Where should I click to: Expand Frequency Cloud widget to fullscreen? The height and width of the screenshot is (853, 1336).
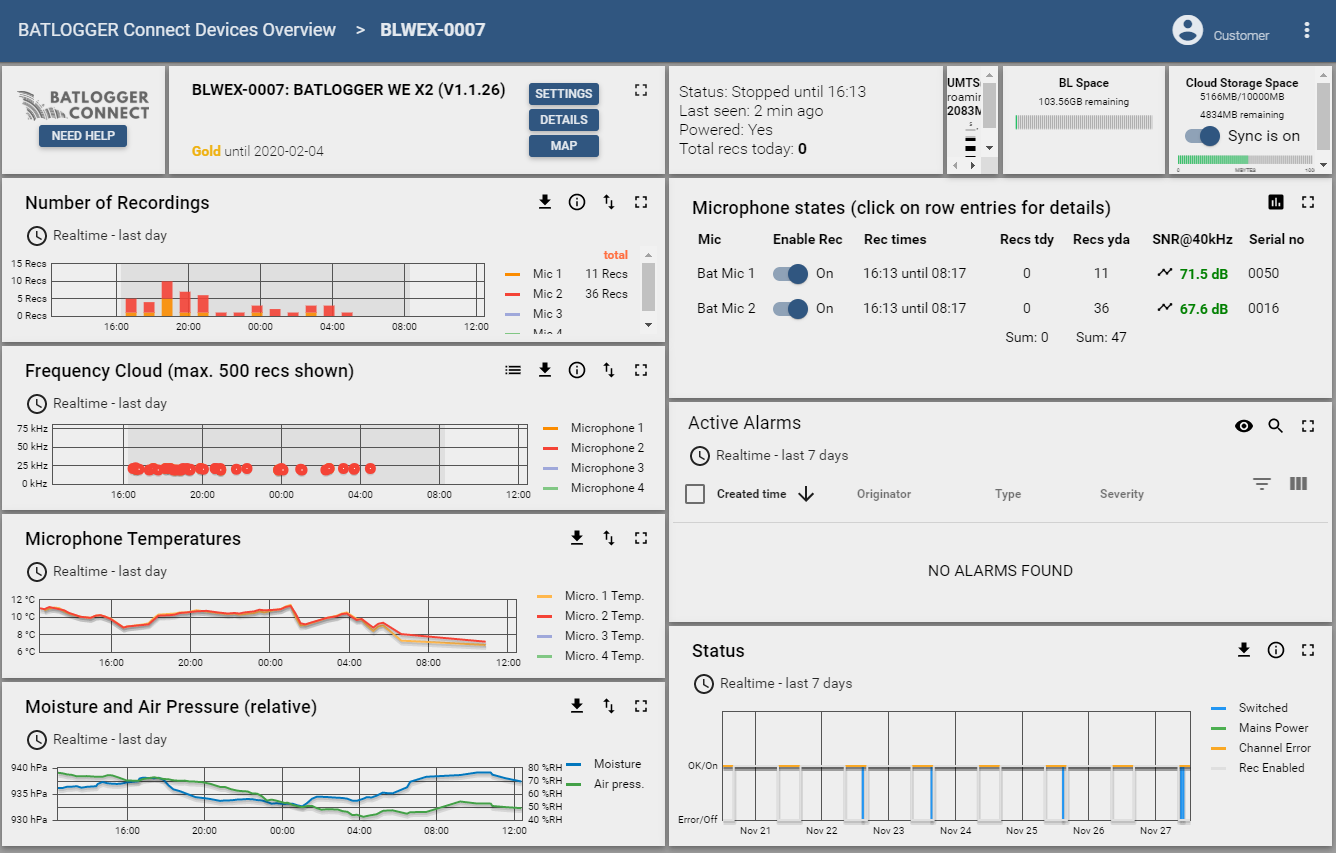641,370
